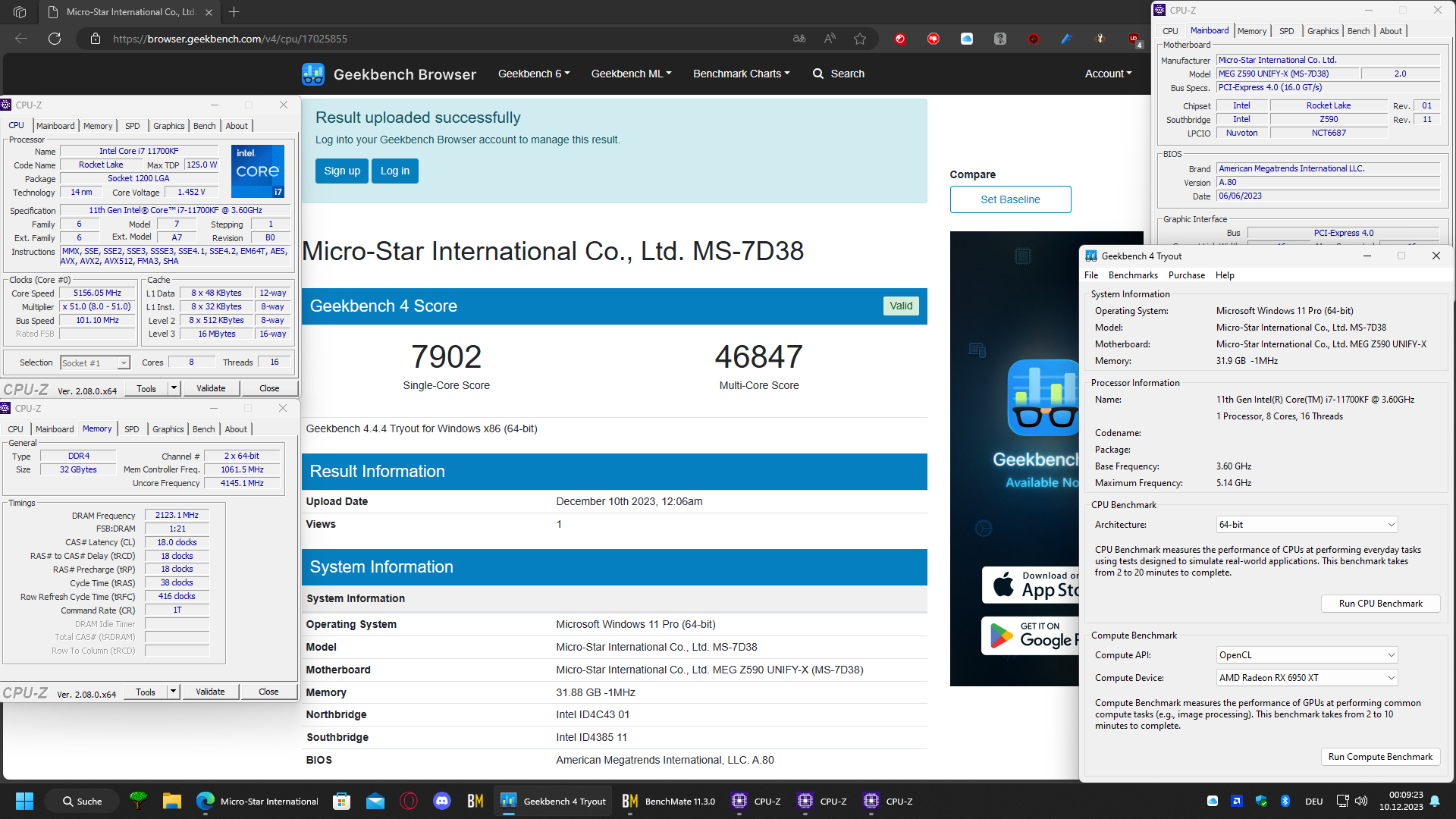Open the Mail app from the taskbar
The width and height of the screenshot is (1456, 819).
(x=375, y=801)
